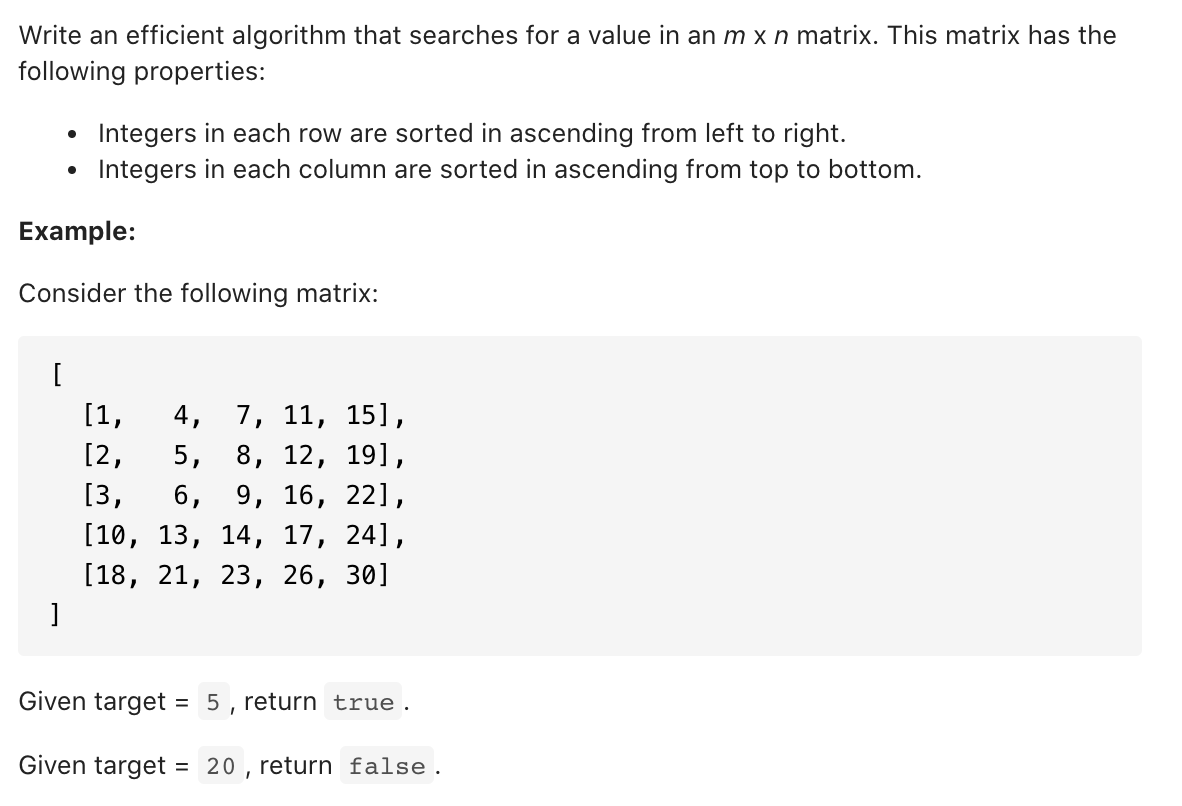Click the text 'Consider the following matrix:'
Image resolution: width=1182 pixels, height=806 pixels.
click(198, 293)
